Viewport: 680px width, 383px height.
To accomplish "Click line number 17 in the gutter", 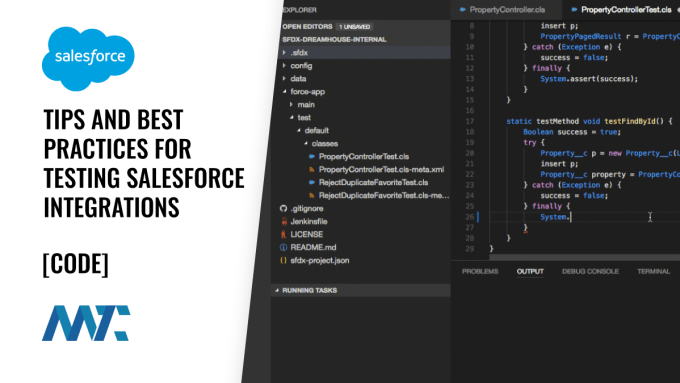I will point(470,121).
